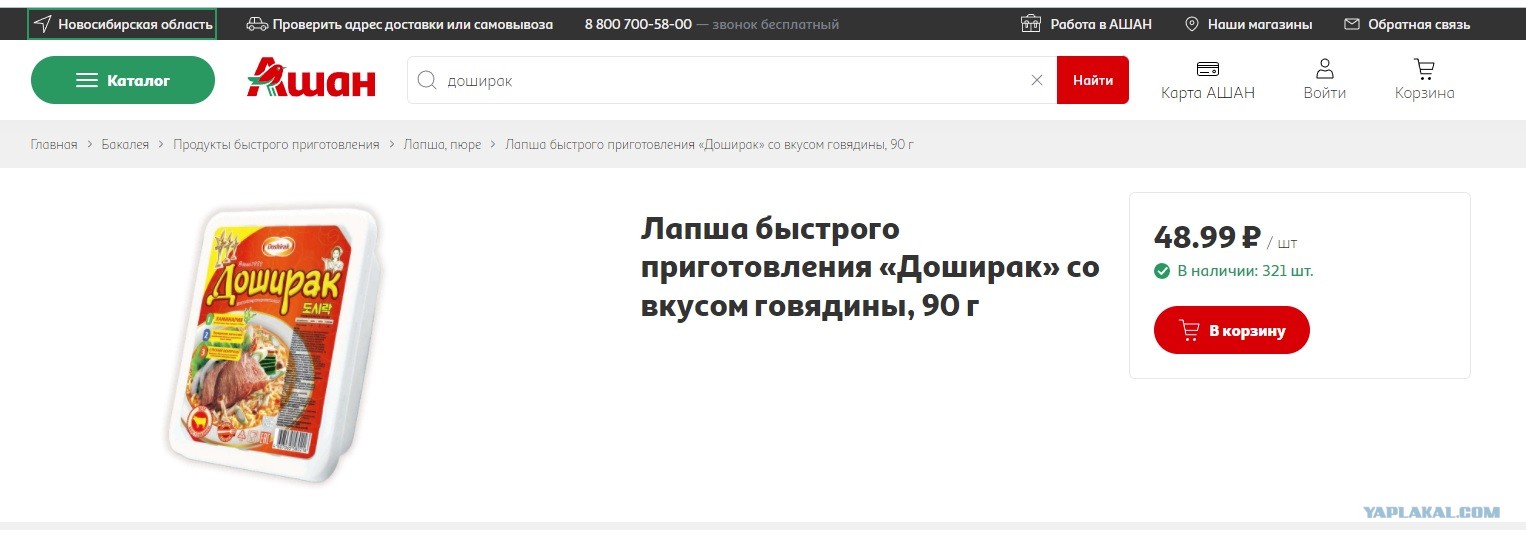Screen dimensions: 1526x542
Task: Click the Войти label
Action: coord(1325,93)
